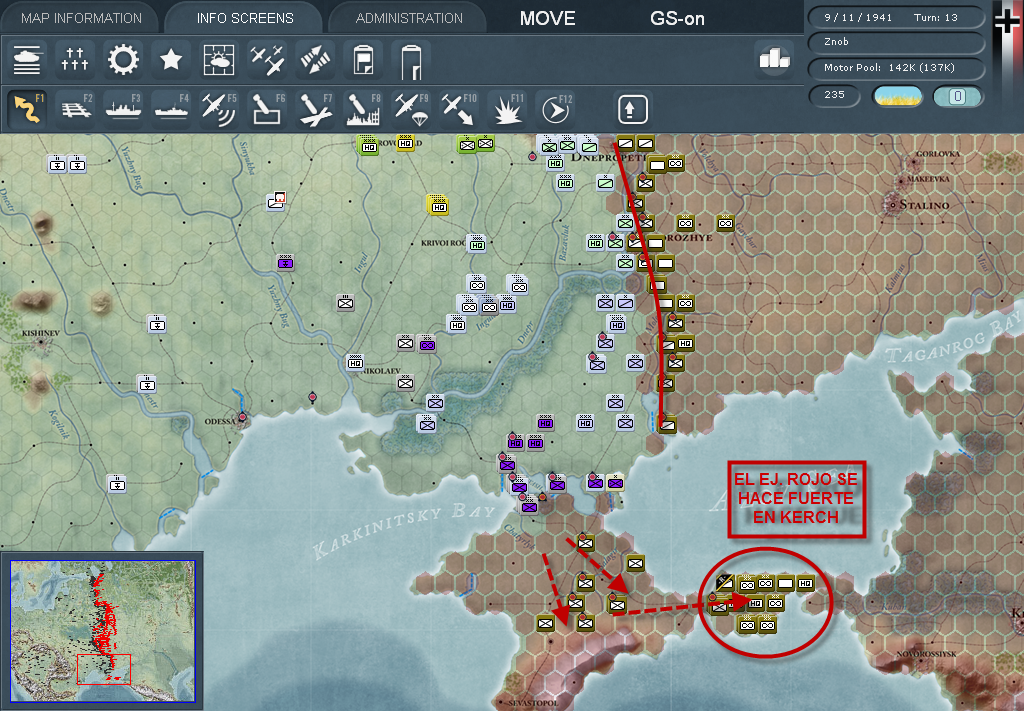Open the flagged document report icon

click(363, 60)
